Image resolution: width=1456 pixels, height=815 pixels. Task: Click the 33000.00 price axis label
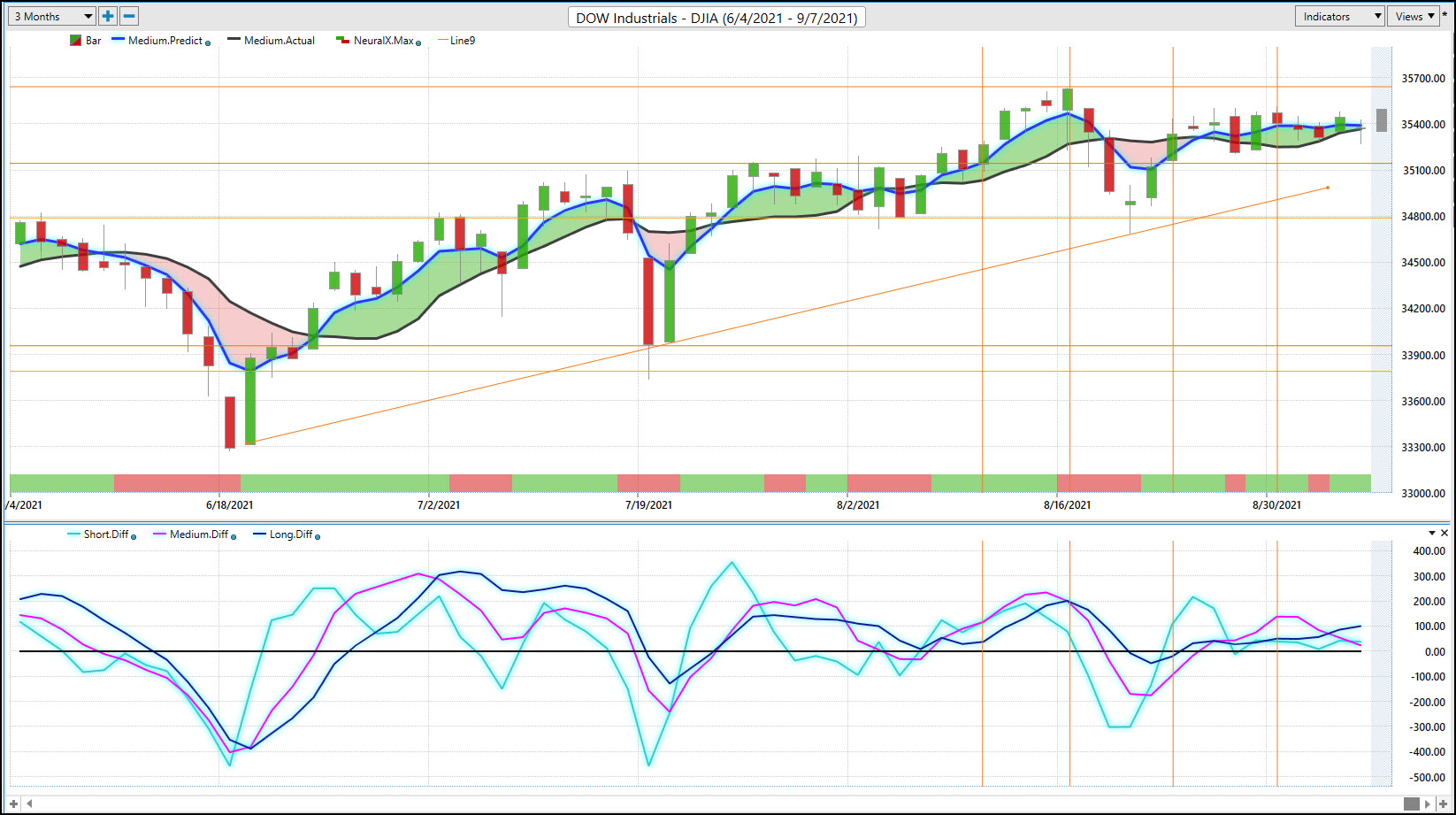click(x=1423, y=494)
